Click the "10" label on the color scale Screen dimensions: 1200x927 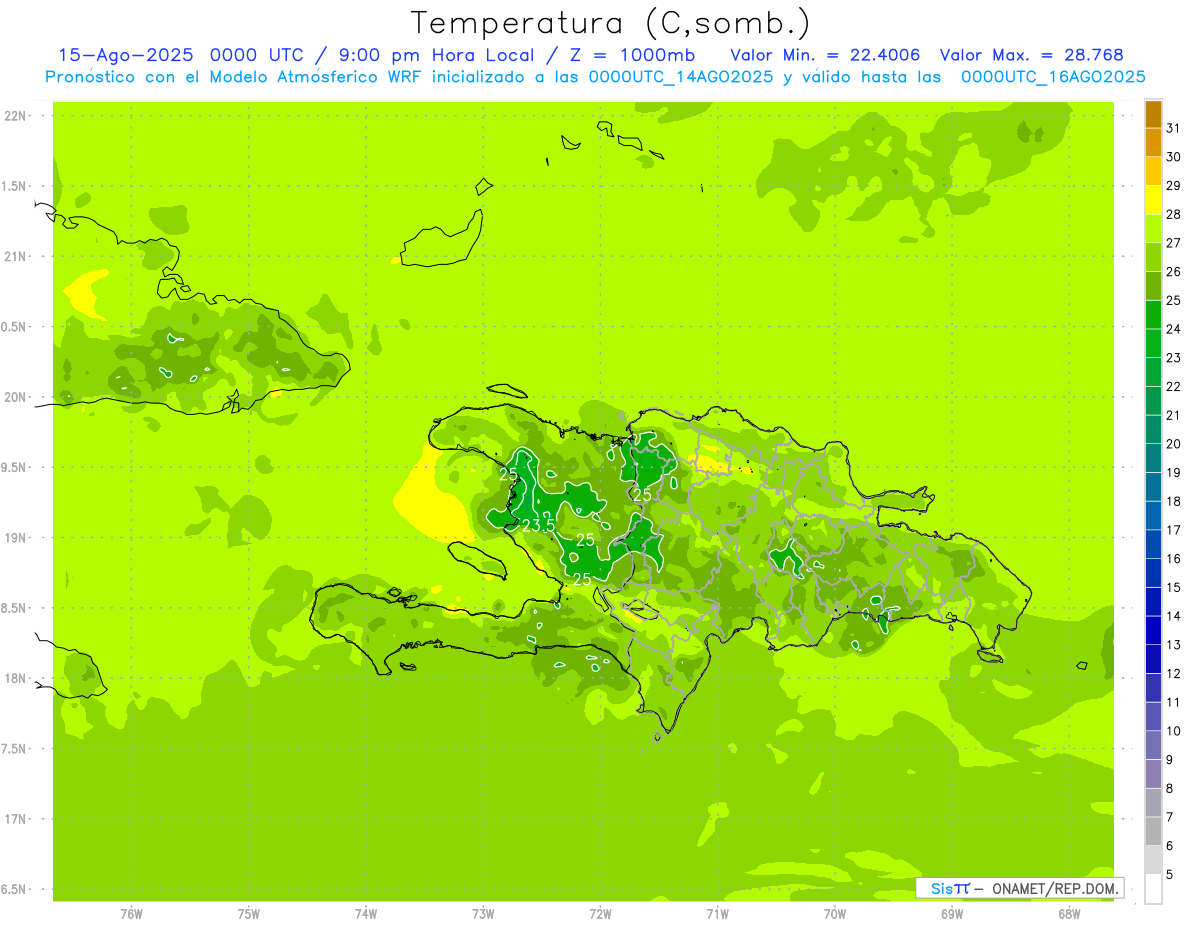(x=1174, y=731)
